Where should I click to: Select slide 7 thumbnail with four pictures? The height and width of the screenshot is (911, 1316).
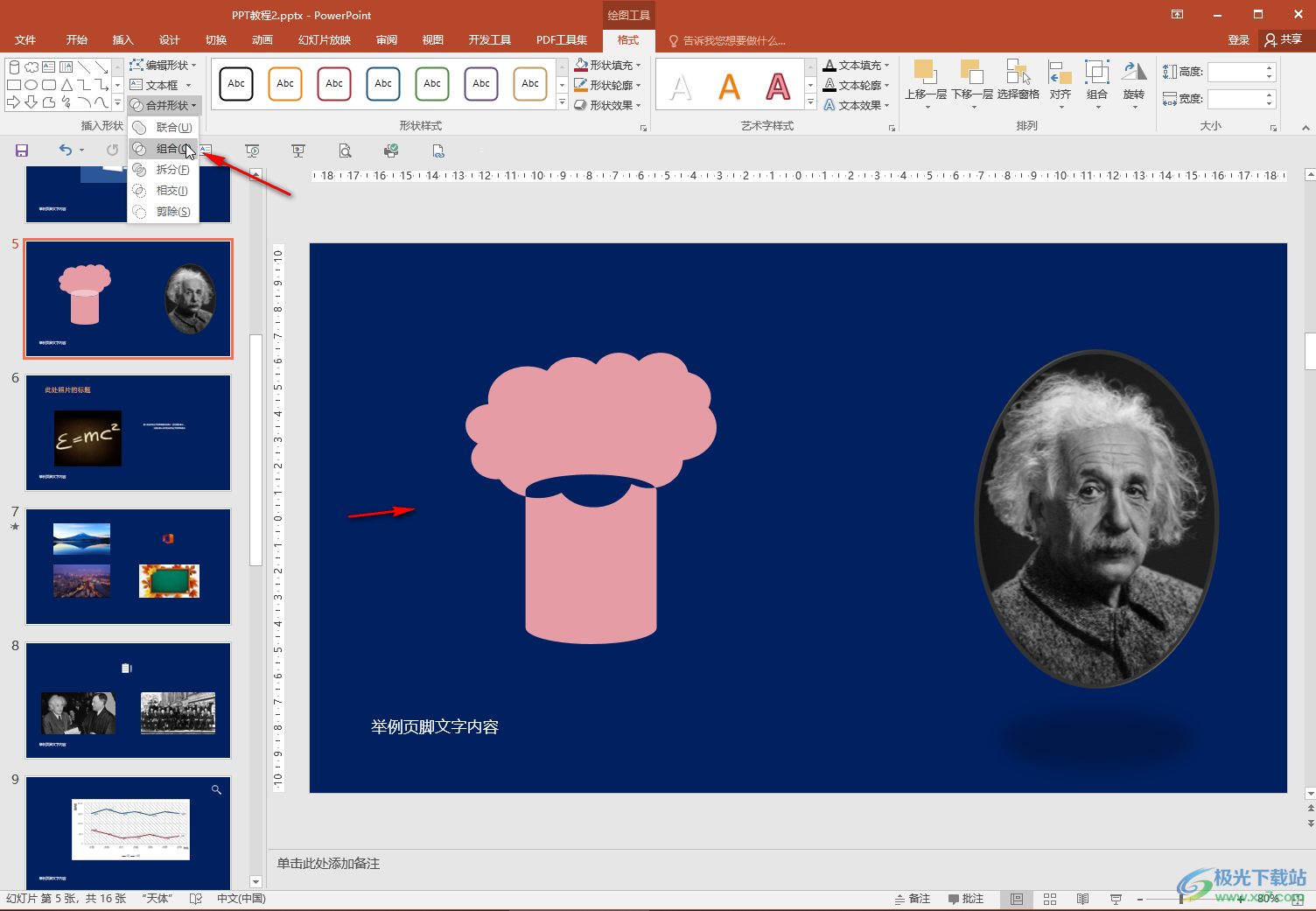coord(128,567)
